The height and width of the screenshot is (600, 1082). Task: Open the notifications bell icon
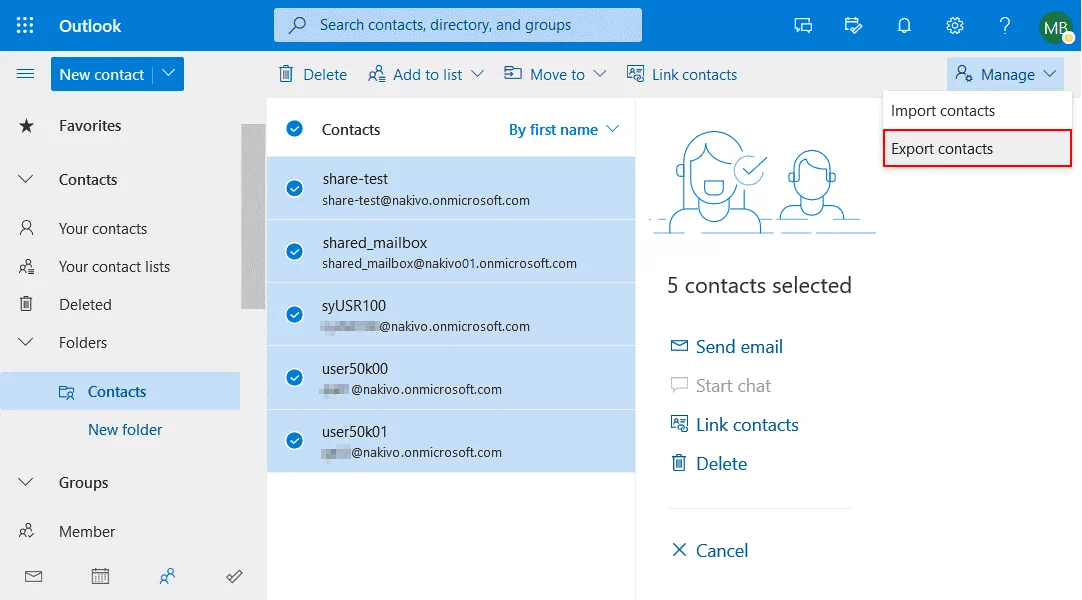tap(904, 26)
